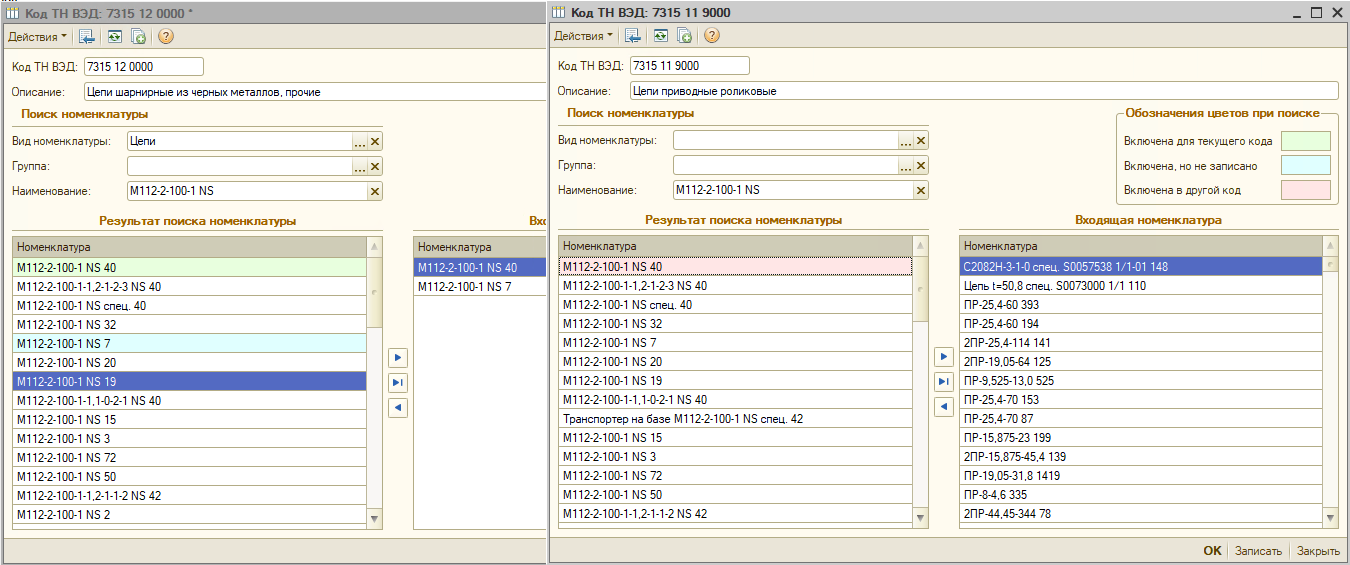
Task: Click the blue 'Включена, но не записано' swatch
Action: click(x=1306, y=165)
